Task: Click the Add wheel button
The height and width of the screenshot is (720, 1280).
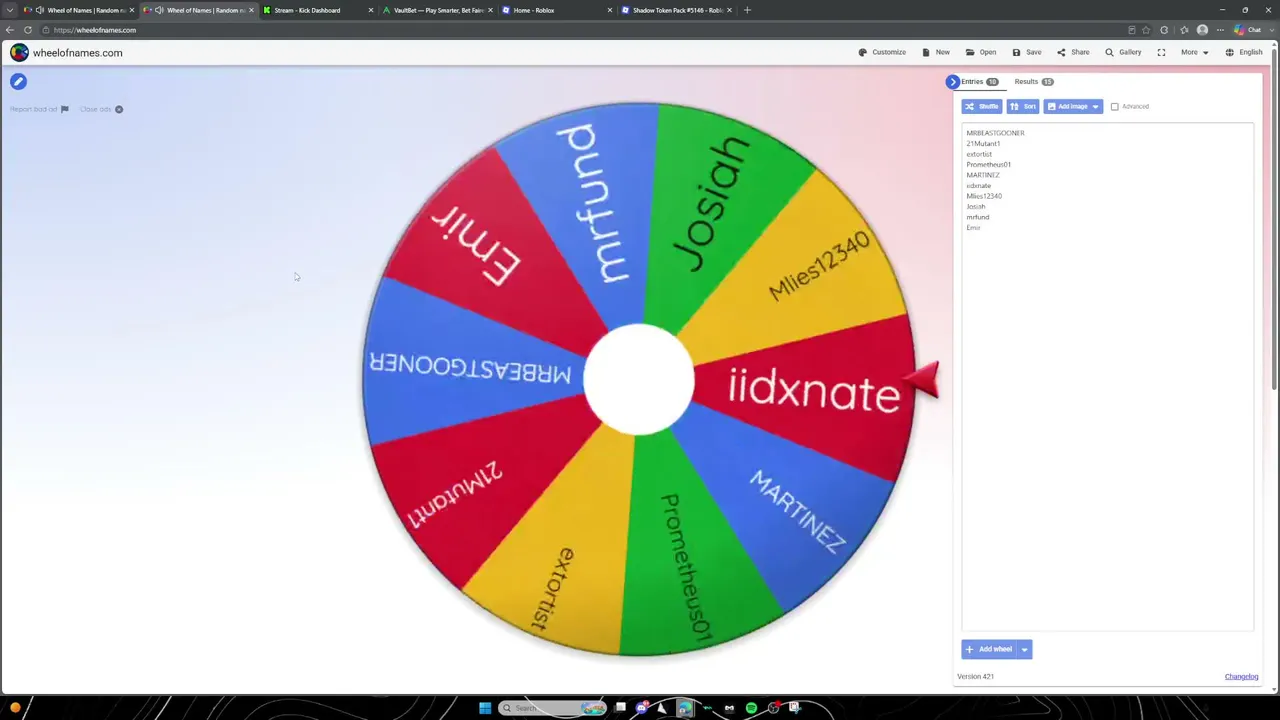Action: coord(989,649)
